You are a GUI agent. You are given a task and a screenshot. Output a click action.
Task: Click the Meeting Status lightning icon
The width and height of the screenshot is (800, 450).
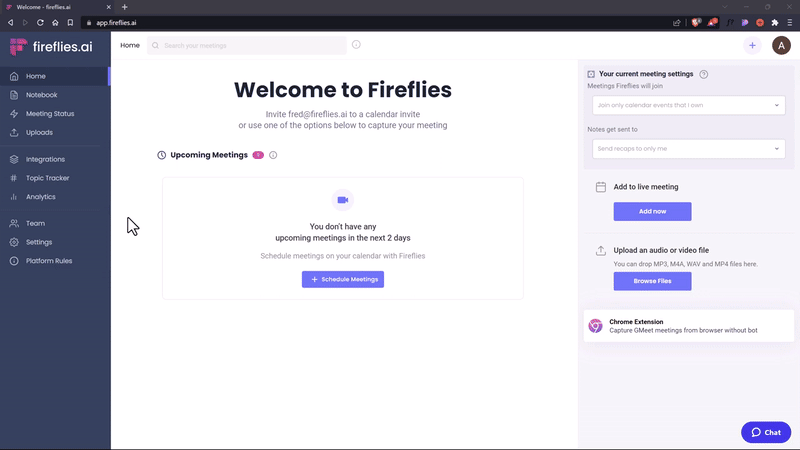tap(14, 114)
